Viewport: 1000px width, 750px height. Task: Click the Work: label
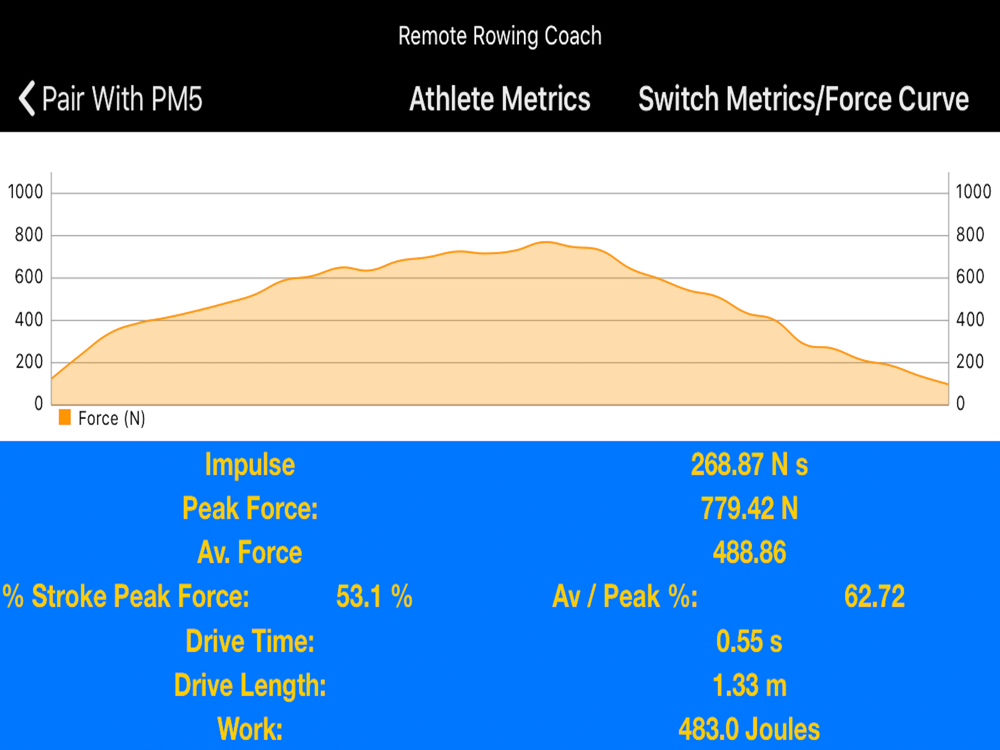[250, 729]
